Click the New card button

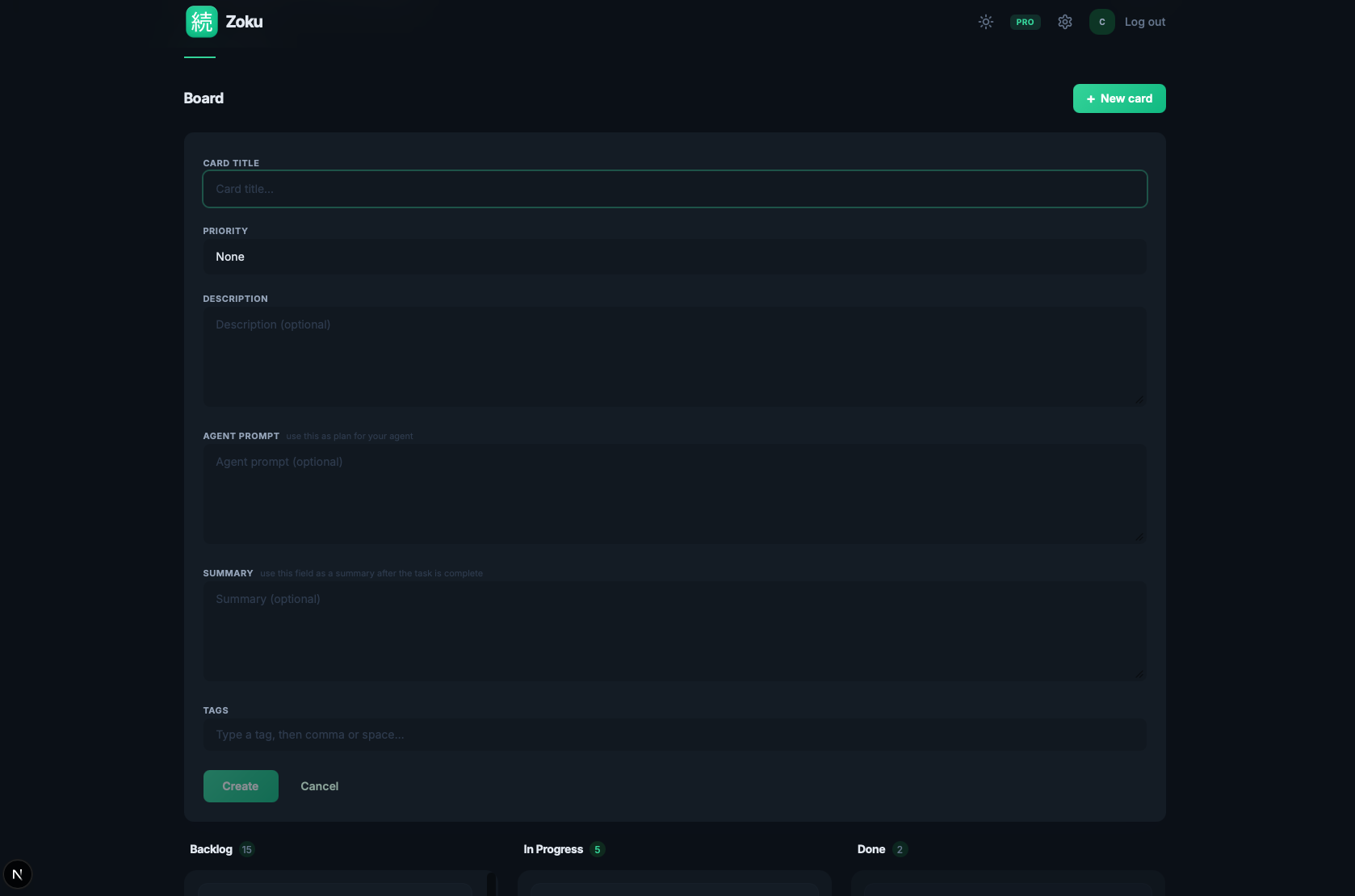(x=1118, y=98)
